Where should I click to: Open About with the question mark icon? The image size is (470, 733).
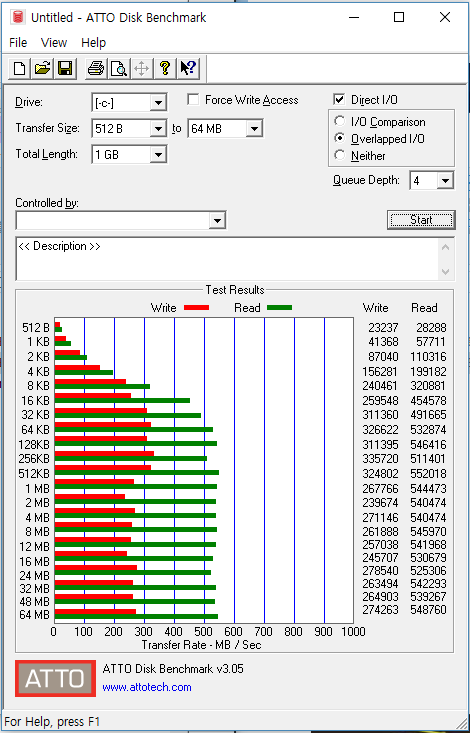165,69
